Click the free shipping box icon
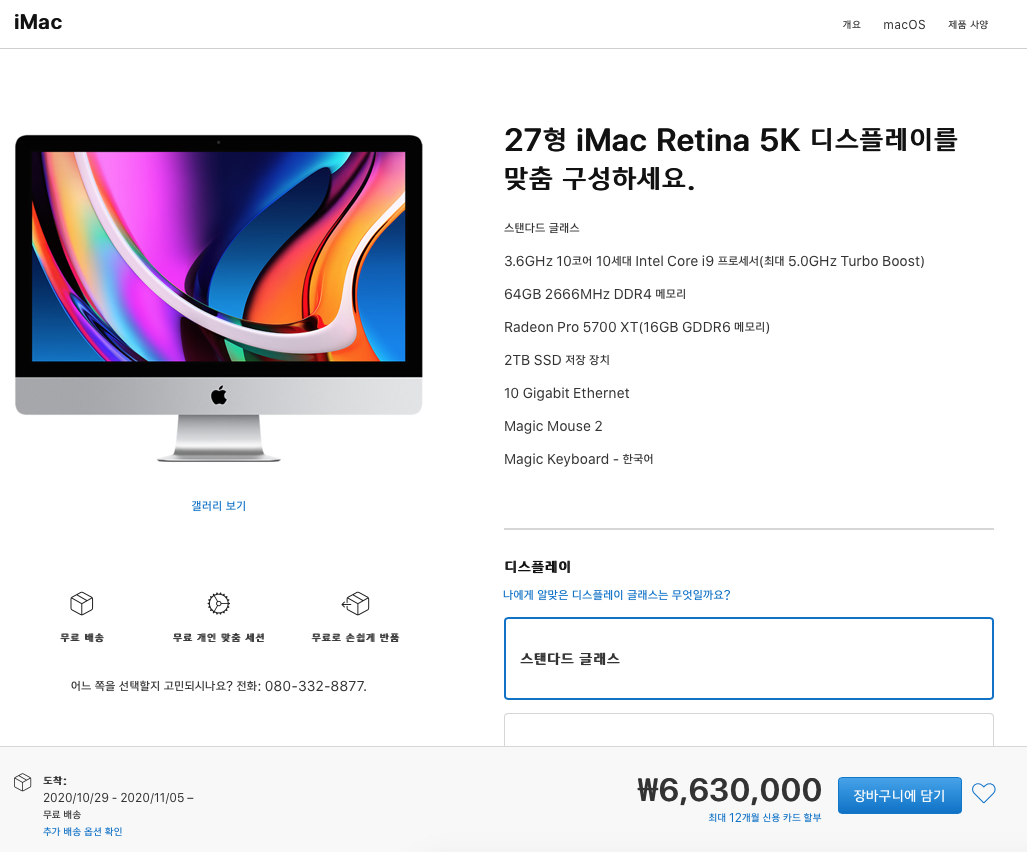This screenshot has width=1027, height=852. pos(82,603)
